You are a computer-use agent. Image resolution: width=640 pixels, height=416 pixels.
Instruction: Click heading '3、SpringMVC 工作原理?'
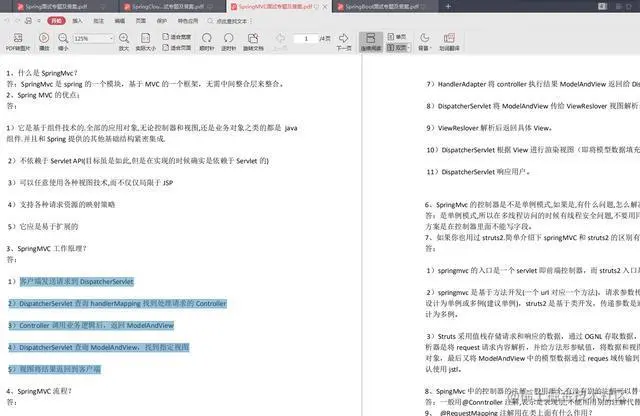pyautogui.click(x=46, y=248)
